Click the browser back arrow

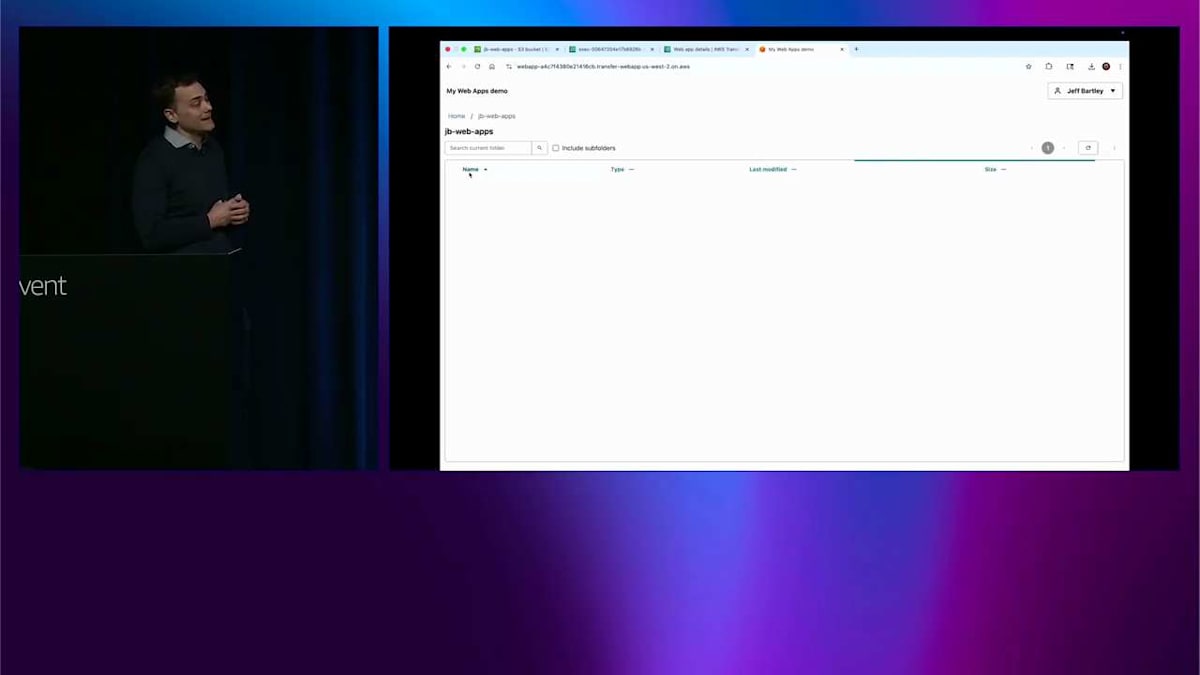pyautogui.click(x=449, y=67)
